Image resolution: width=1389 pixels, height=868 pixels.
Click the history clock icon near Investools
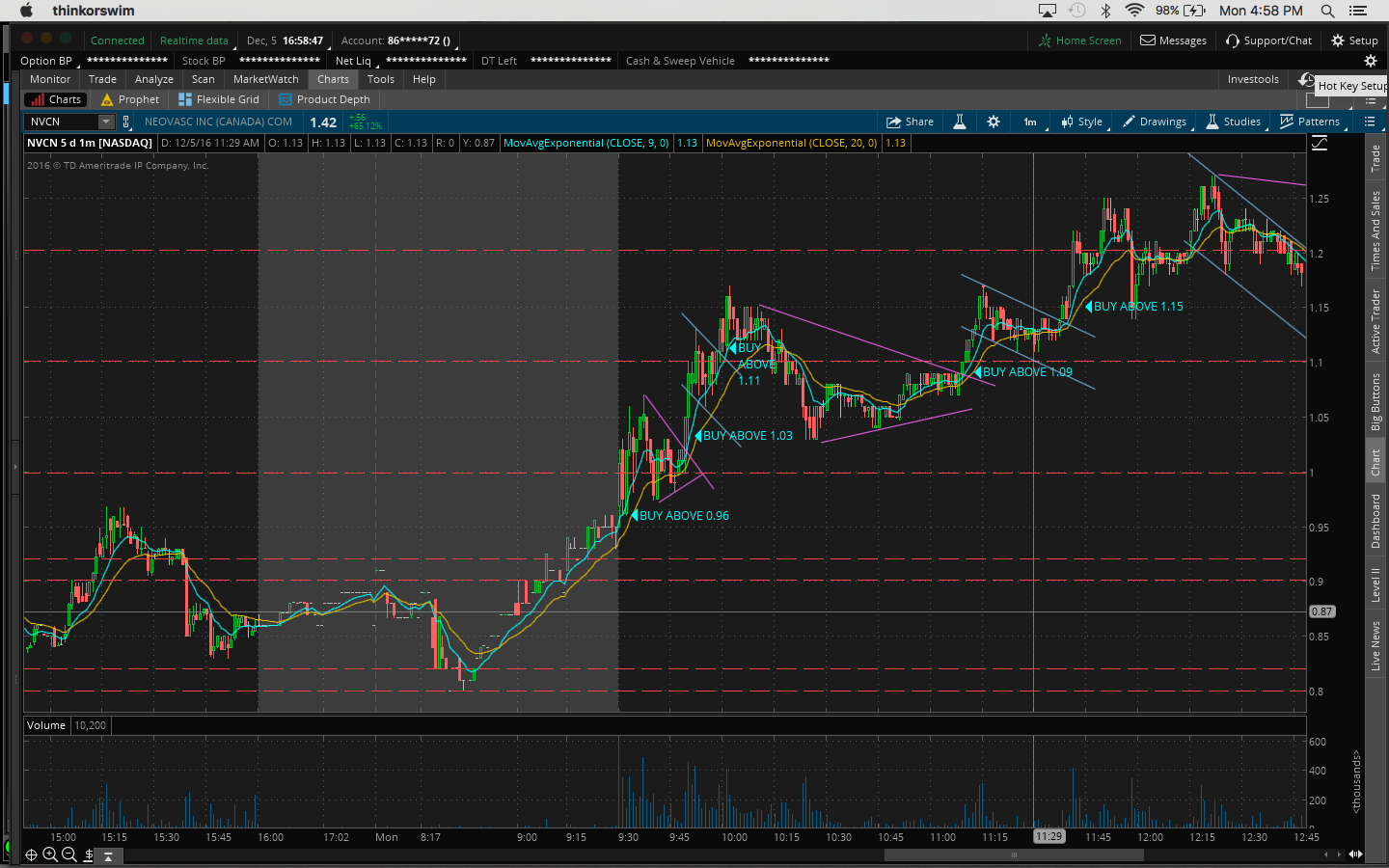coord(1306,79)
